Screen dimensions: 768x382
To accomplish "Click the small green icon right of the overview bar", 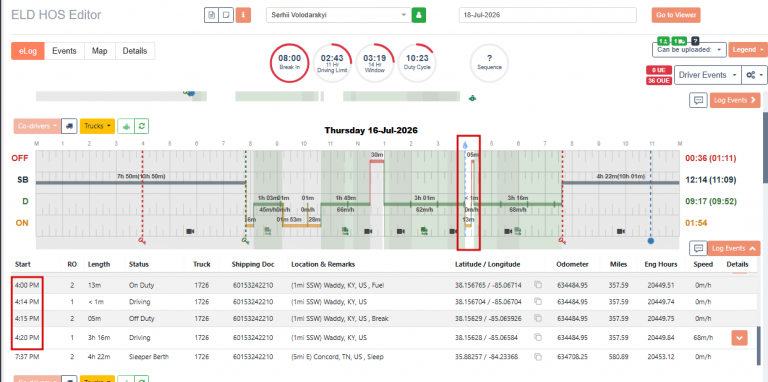I will pyautogui.click(x=472, y=98).
